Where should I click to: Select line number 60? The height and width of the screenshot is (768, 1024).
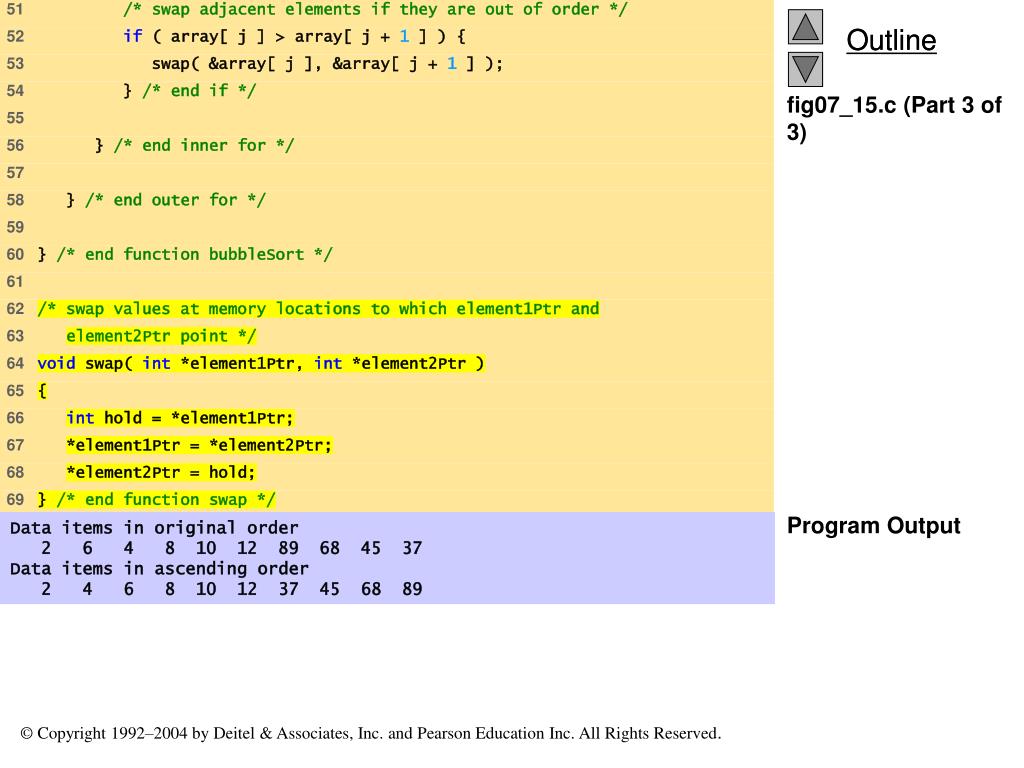pyautogui.click(x=15, y=255)
